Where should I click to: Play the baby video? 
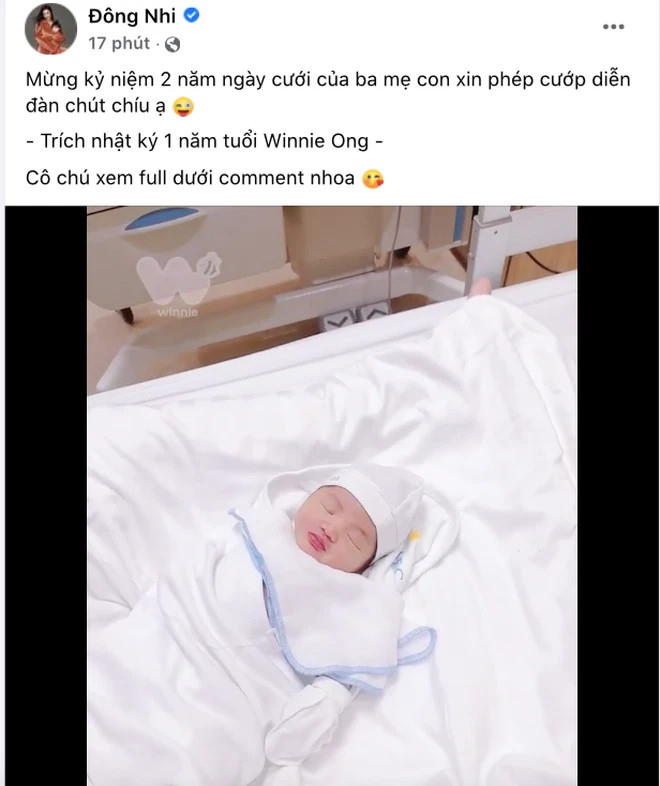click(332, 496)
